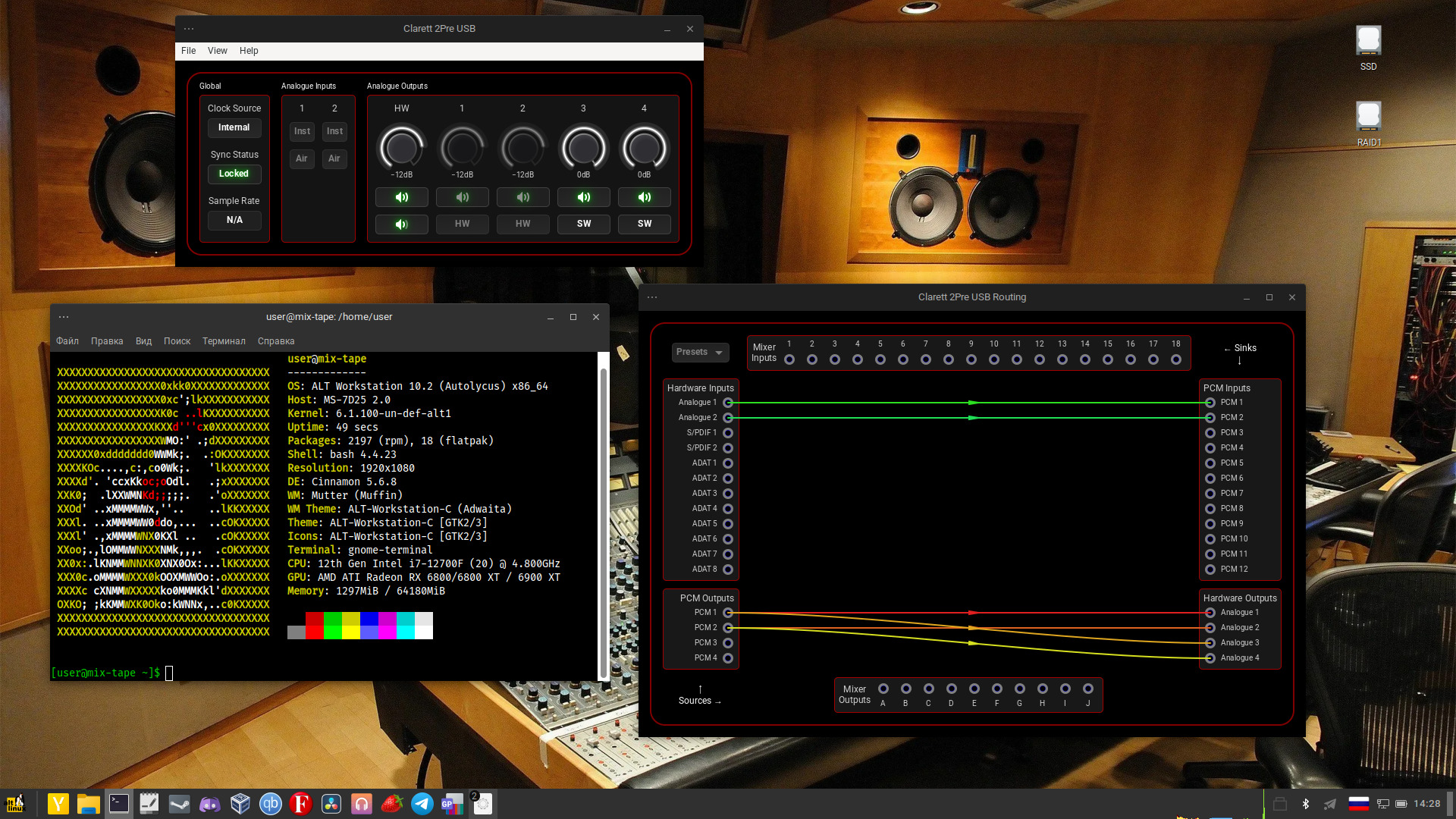Open the network connection tray icon
This screenshot has width=1456, height=819.
pyautogui.click(x=1383, y=804)
